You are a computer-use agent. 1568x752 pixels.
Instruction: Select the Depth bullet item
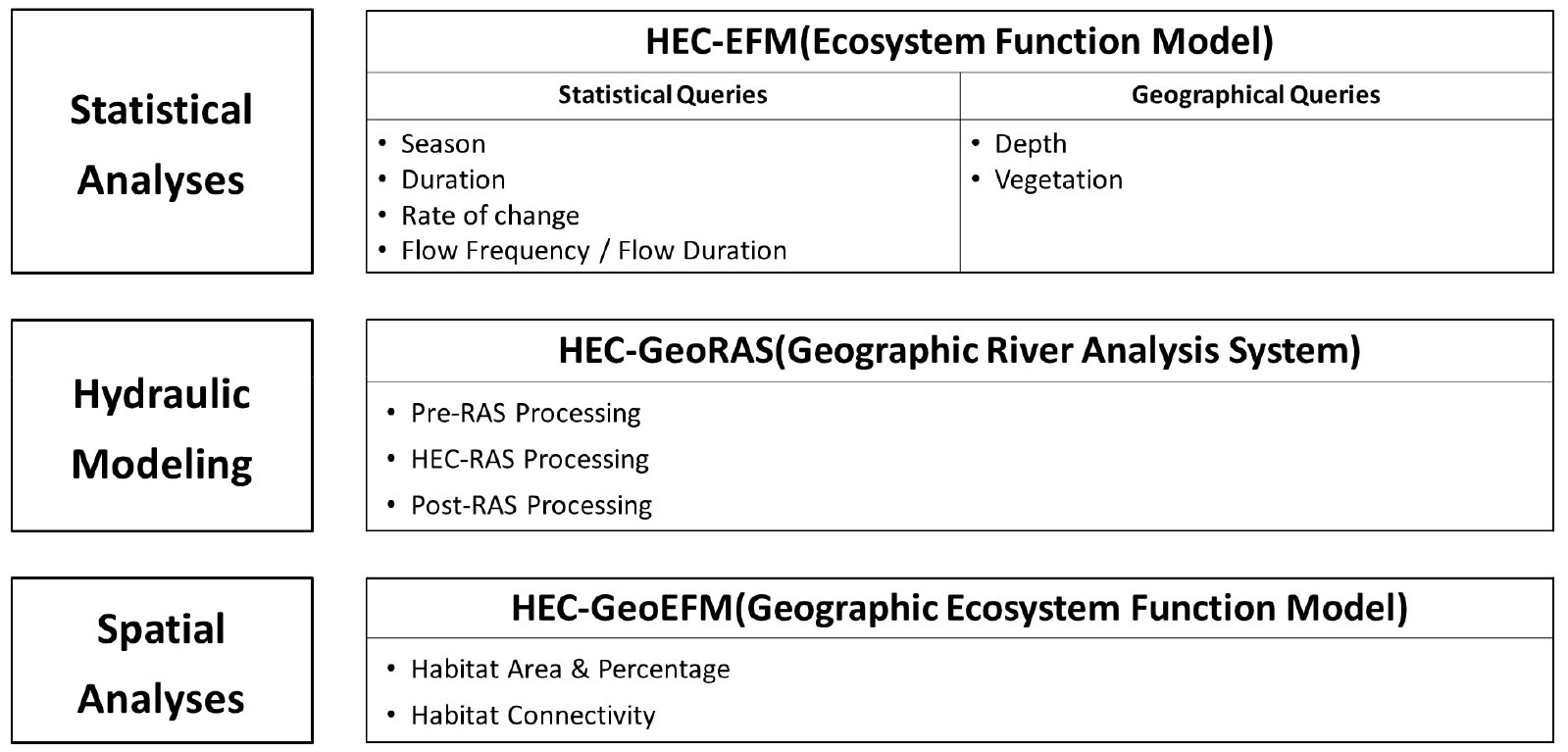click(x=1031, y=144)
